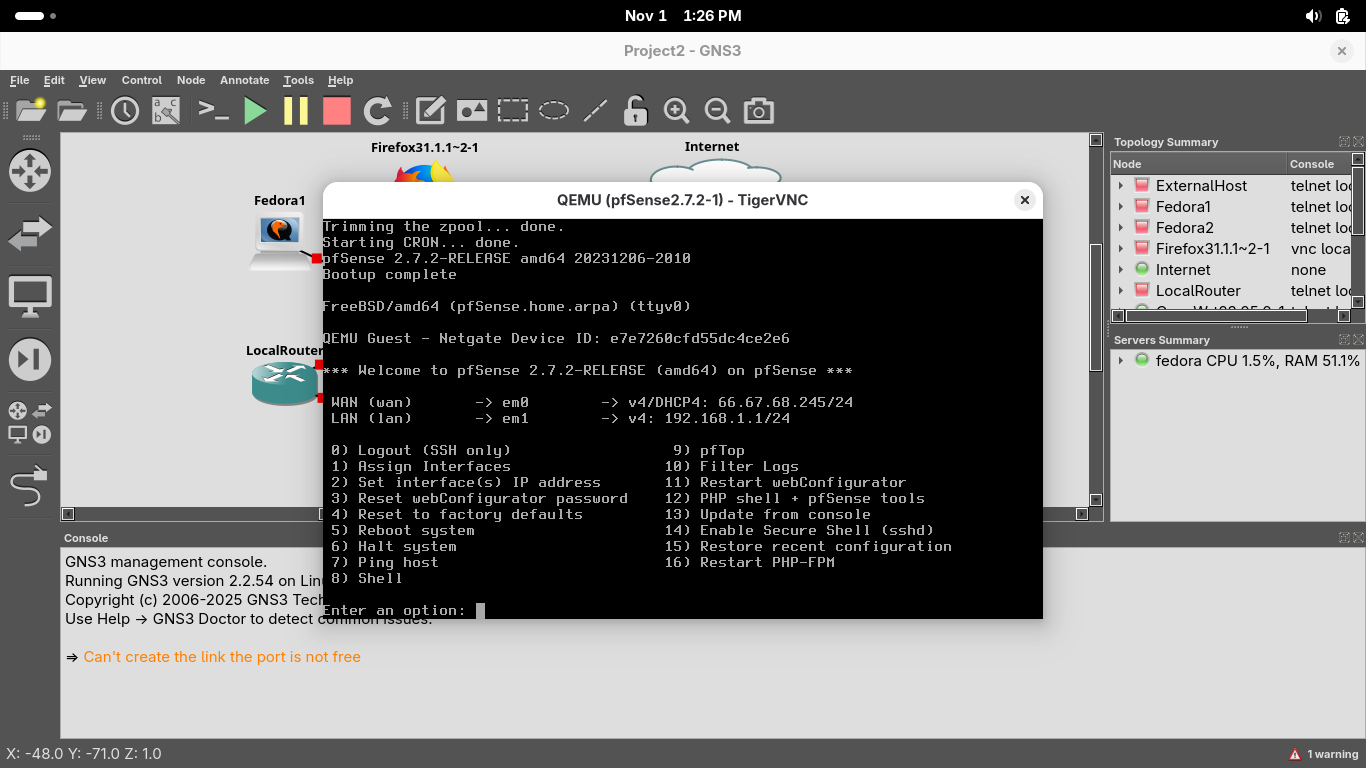Open the Tools menu
The image size is (1366, 768).
click(298, 80)
